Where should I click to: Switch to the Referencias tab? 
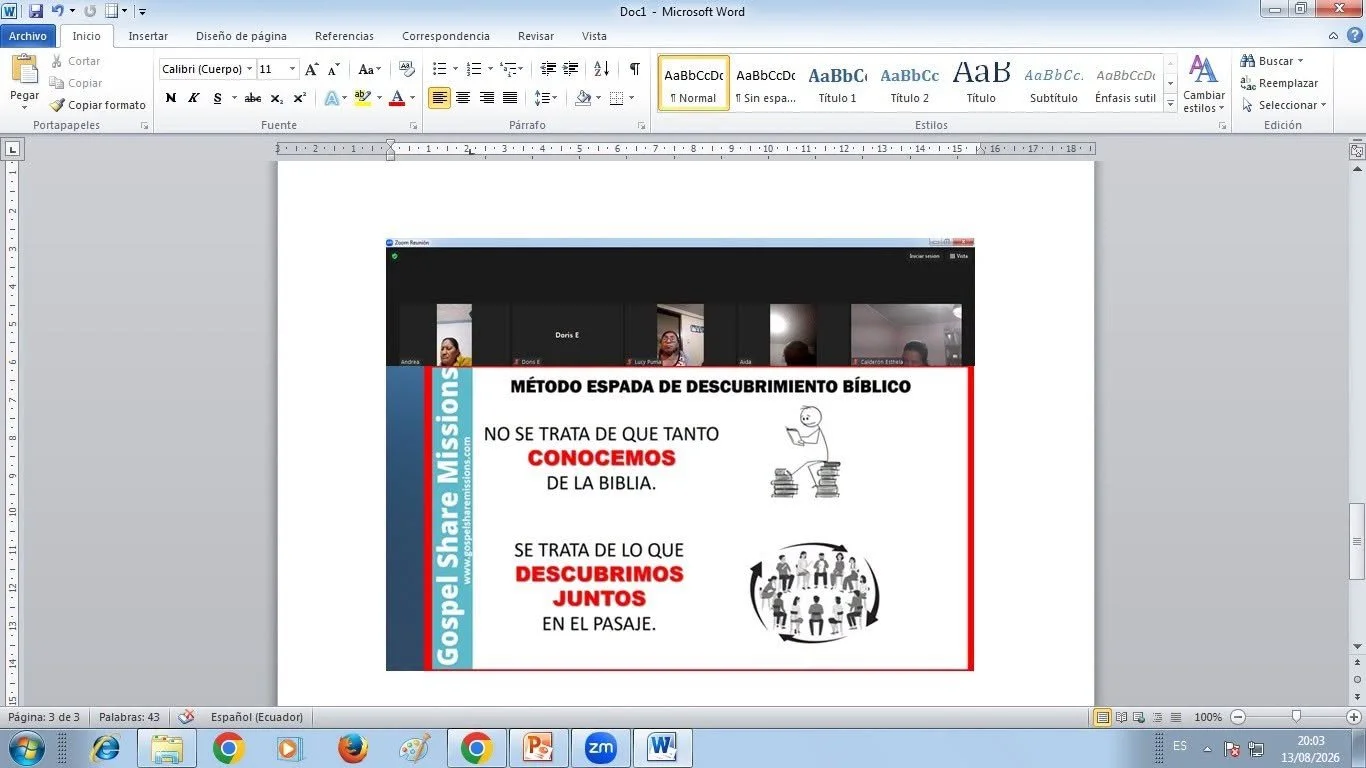[344, 36]
